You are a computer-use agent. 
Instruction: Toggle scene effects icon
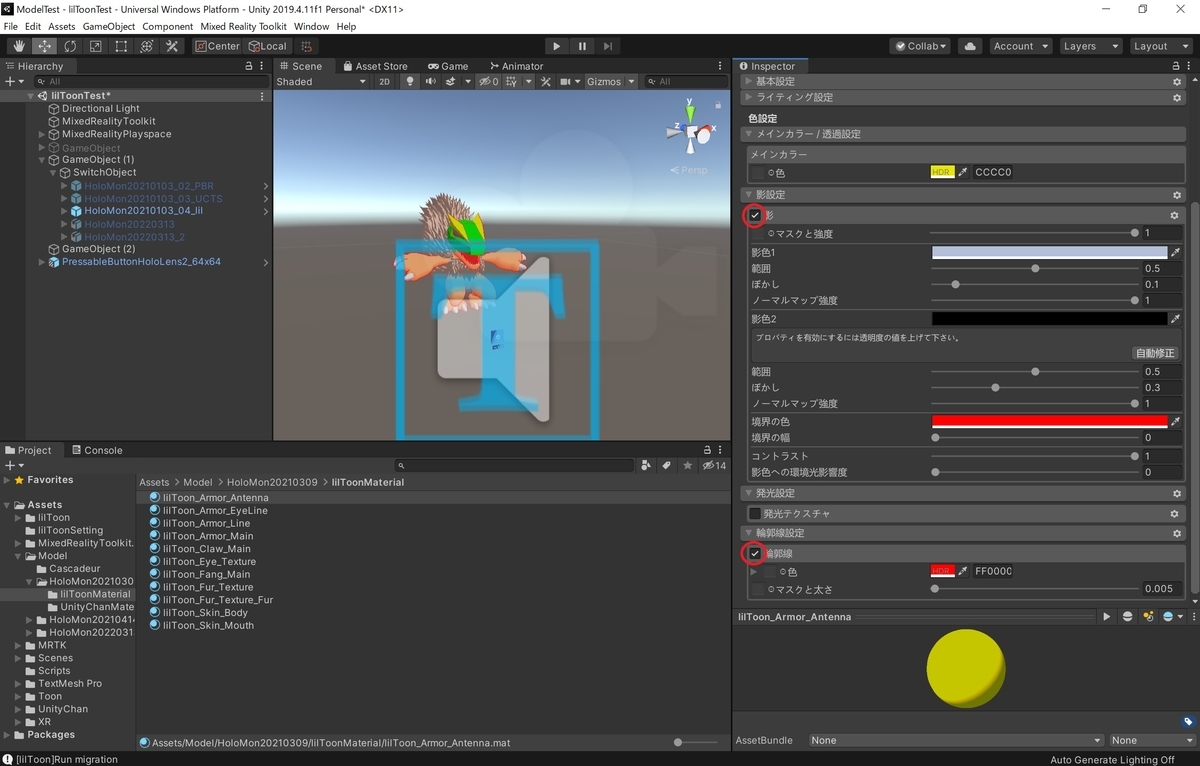click(x=451, y=82)
